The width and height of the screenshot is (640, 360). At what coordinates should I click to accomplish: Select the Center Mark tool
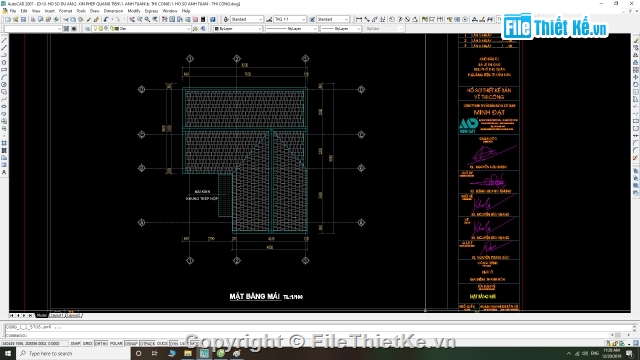[465, 19]
